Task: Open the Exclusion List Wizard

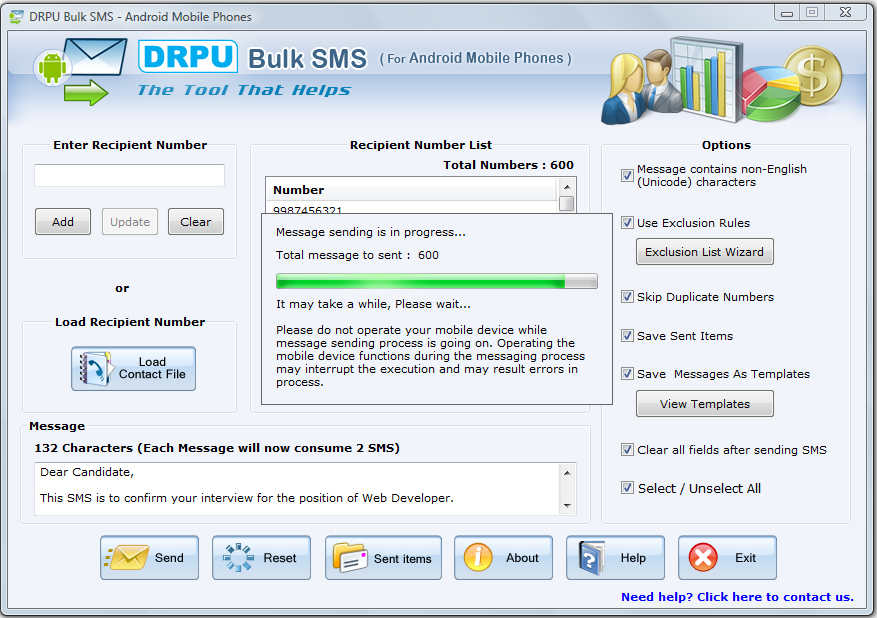Action: [704, 251]
